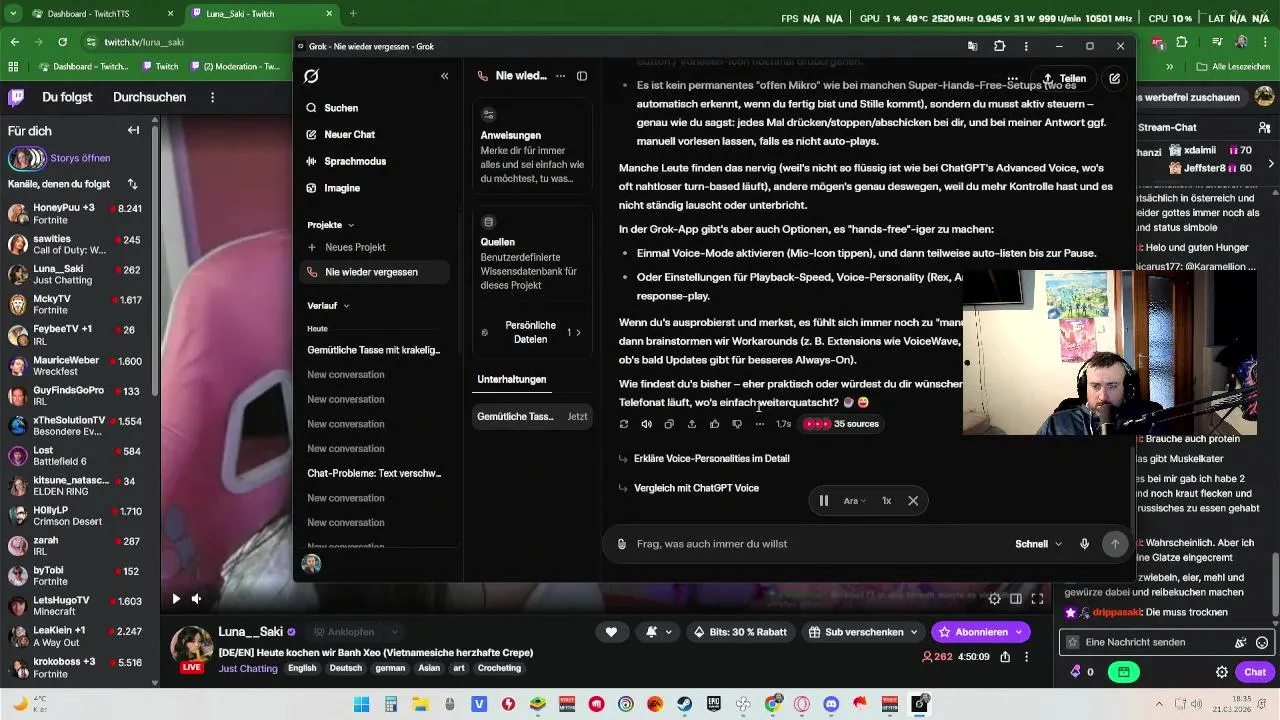
Task: Close the voice playback bar
Action: coord(913,501)
